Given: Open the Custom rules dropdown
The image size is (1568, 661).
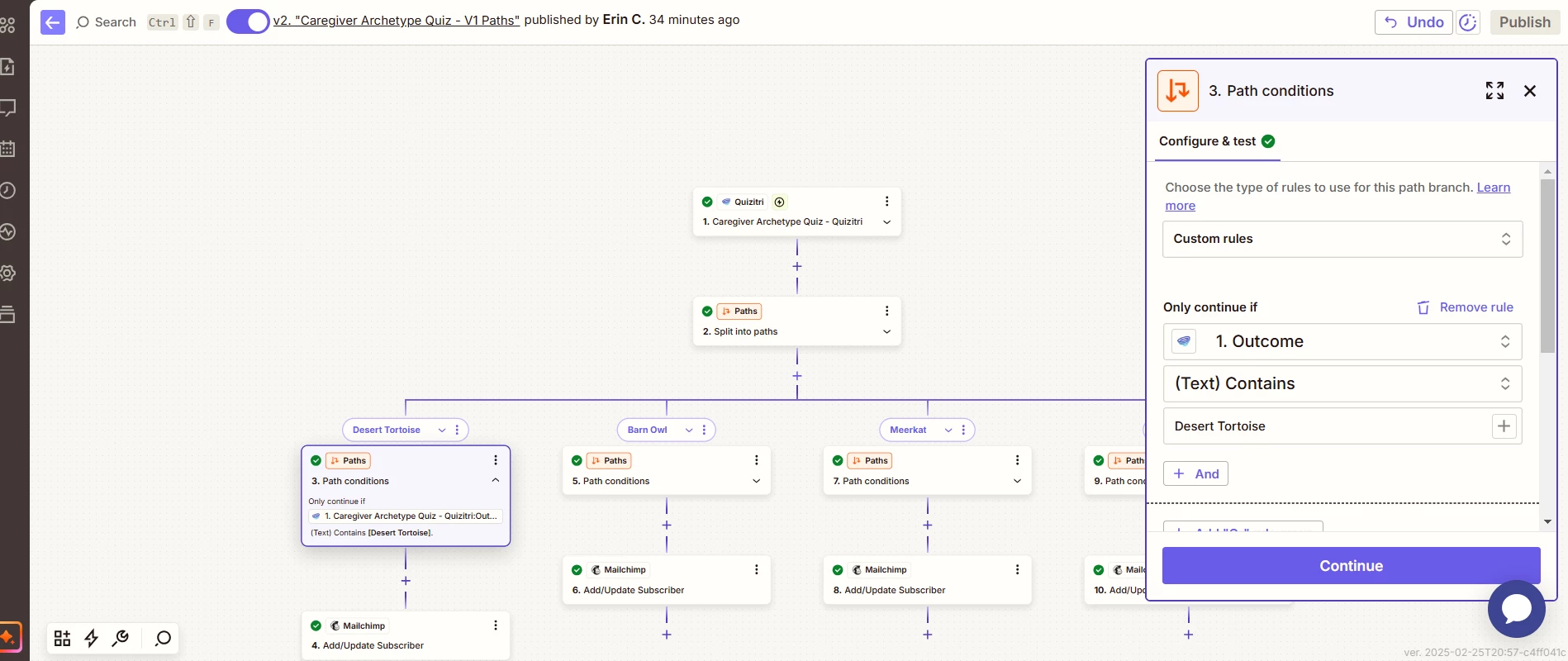Looking at the screenshot, I should (x=1342, y=239).
